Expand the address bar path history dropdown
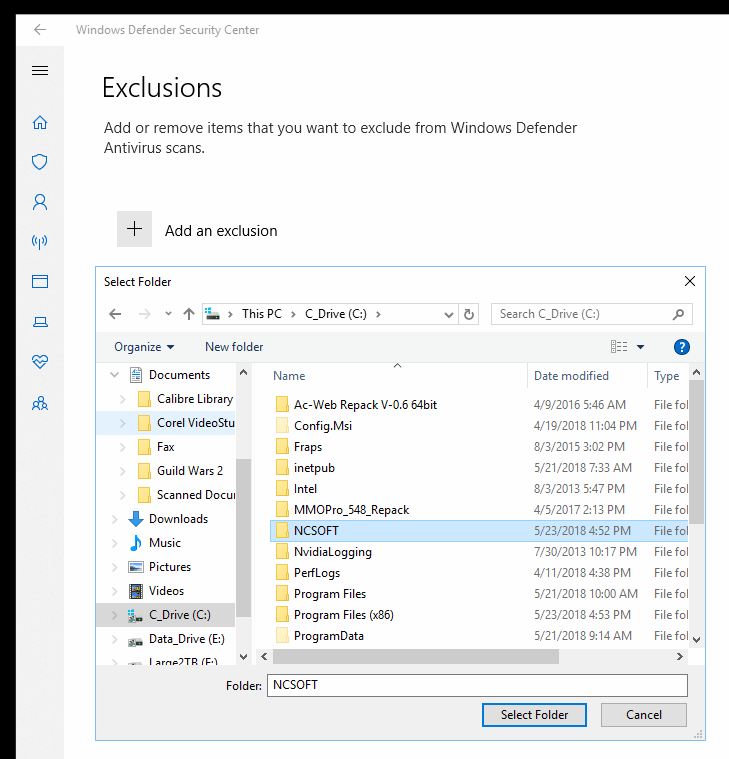Viewport: 729px width, 759px height. click(450, 314)
